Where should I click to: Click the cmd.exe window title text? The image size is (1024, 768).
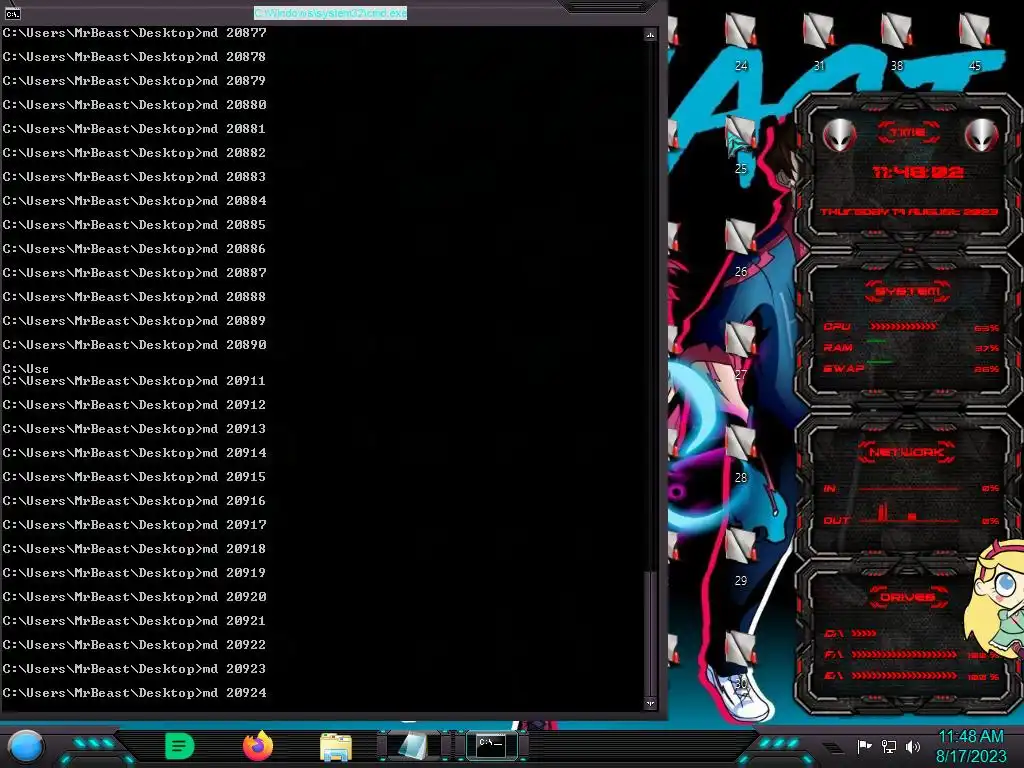tap(330, 12)
